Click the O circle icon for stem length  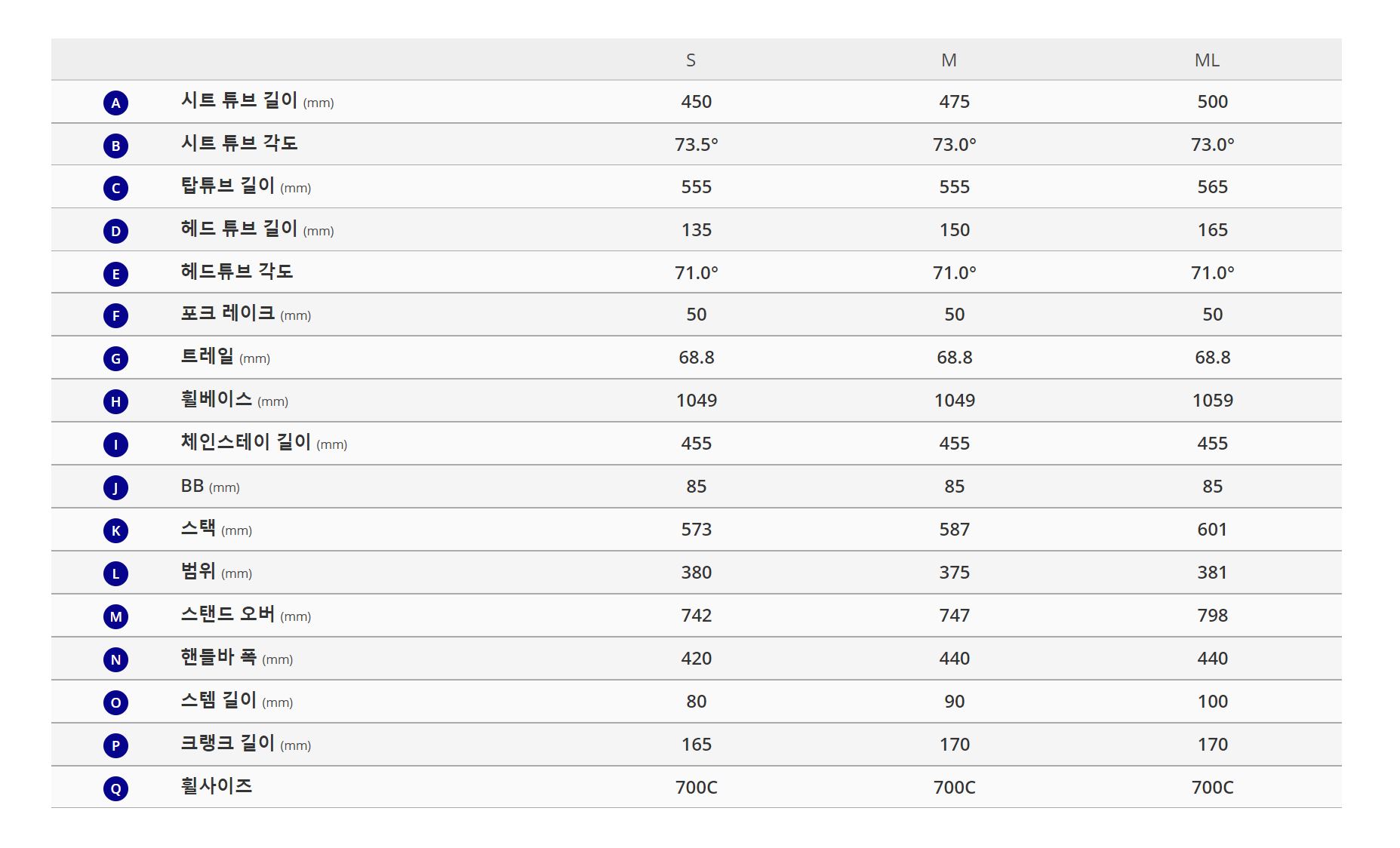(115, 702)
